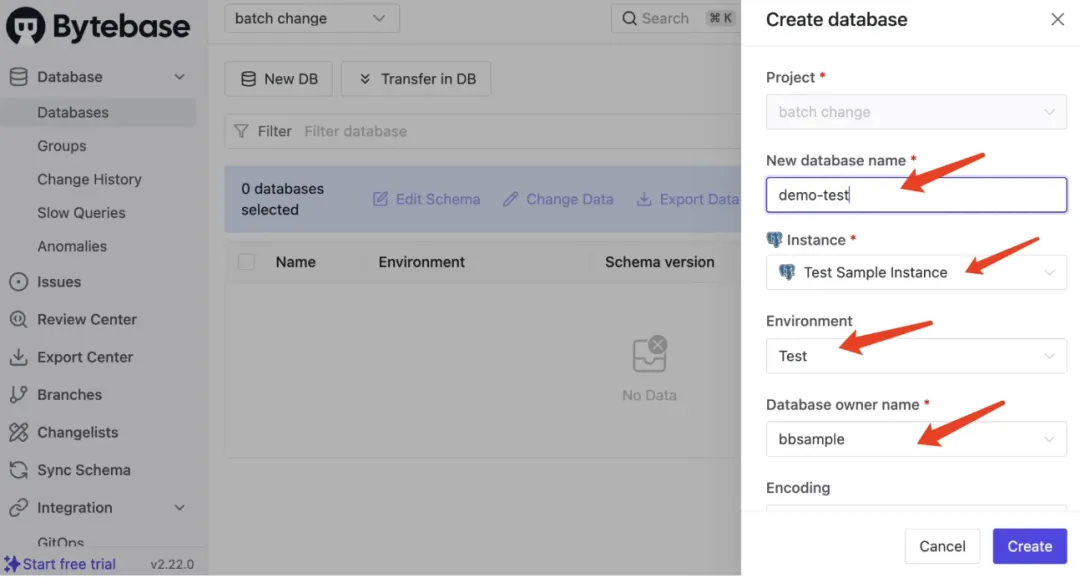1080x578 pixels.
Task: Open Change History in sidebar
Action: [89, 179]
